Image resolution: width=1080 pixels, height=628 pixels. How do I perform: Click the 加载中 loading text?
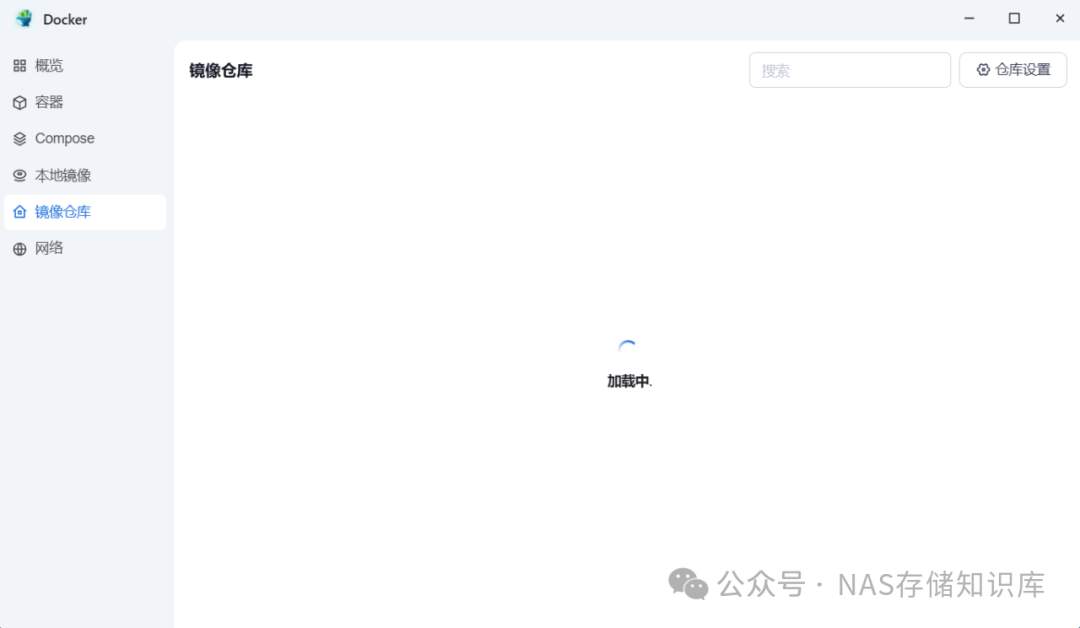tap(628, 381)
